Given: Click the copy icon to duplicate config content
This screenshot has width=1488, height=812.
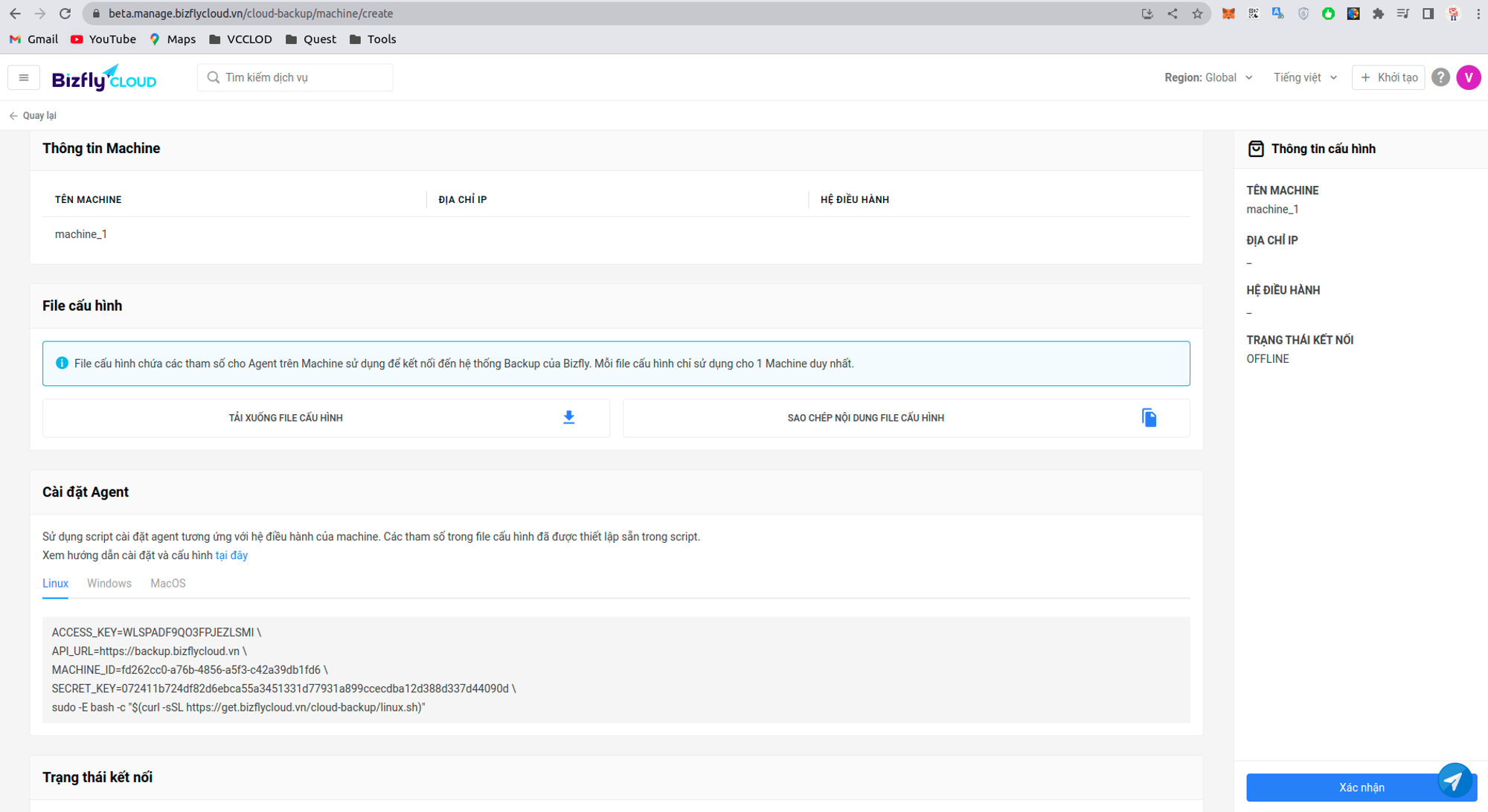Looking at the screenshot, I should click(1149, 417).
